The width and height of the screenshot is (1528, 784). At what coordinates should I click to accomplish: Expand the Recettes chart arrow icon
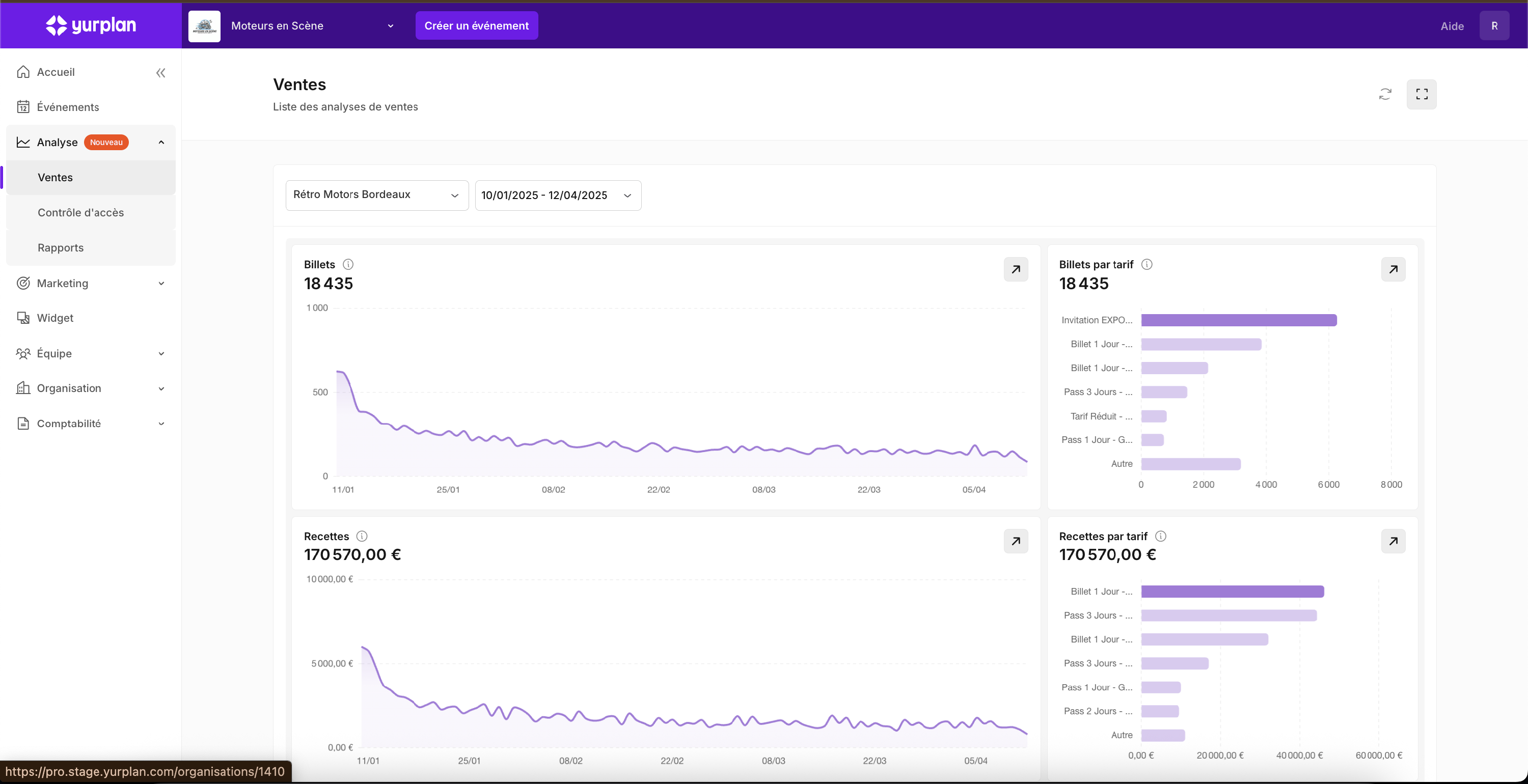(1016, 541)
